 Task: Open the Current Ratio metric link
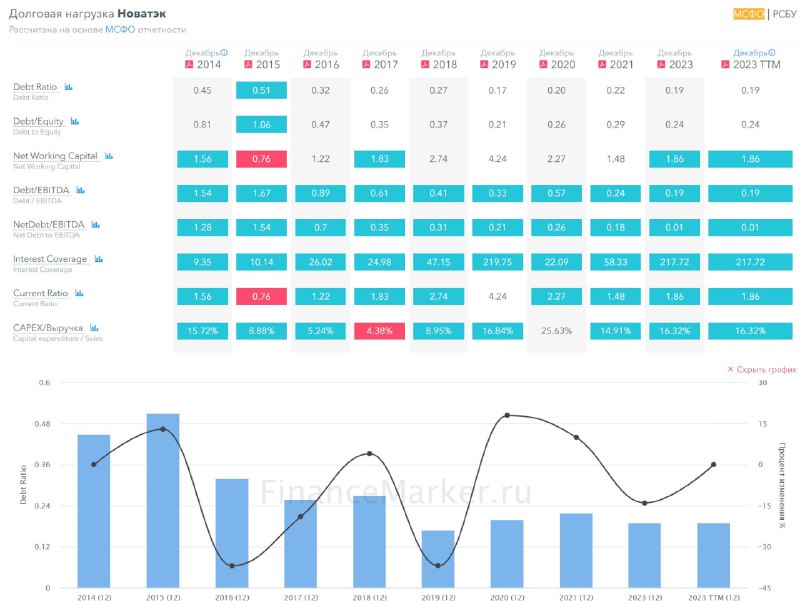[x=40, y=293]
